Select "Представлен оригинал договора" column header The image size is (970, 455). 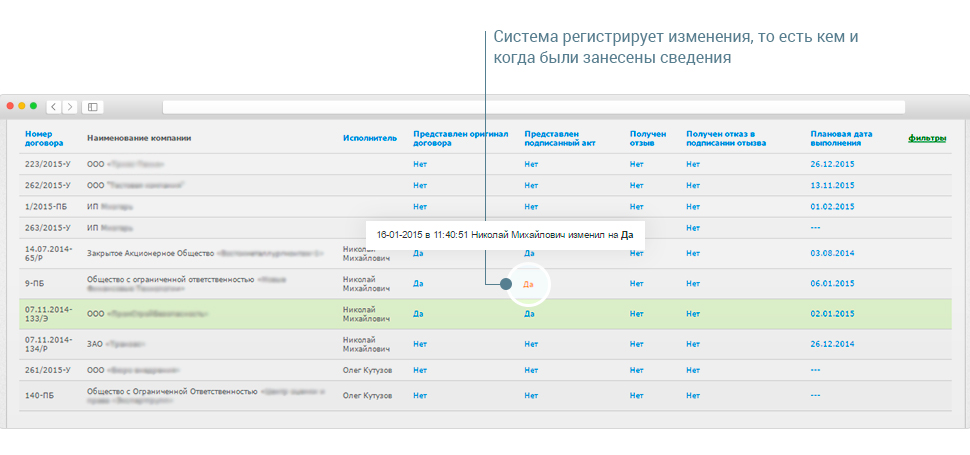[461, 138]
